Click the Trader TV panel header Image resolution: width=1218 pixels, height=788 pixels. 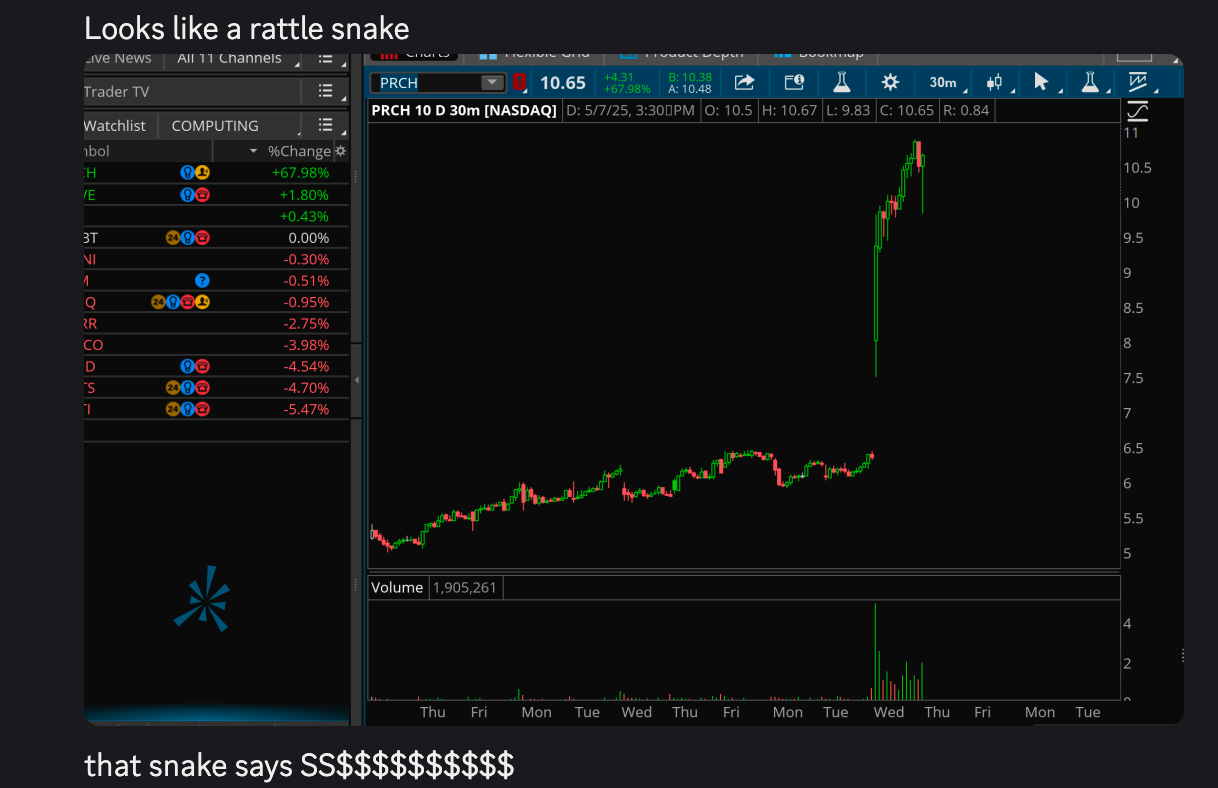click(x=190, y=92)
